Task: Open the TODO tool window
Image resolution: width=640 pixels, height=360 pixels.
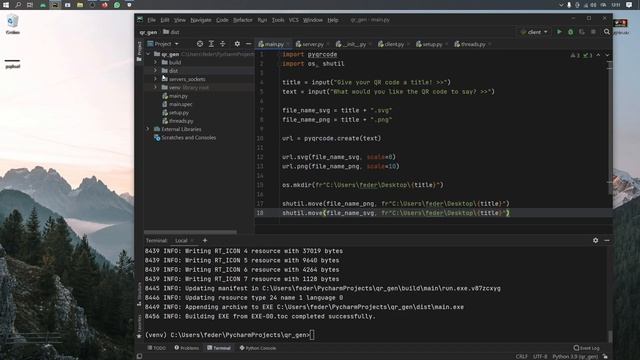Action: pyautogui.click(x=157, y=348)
